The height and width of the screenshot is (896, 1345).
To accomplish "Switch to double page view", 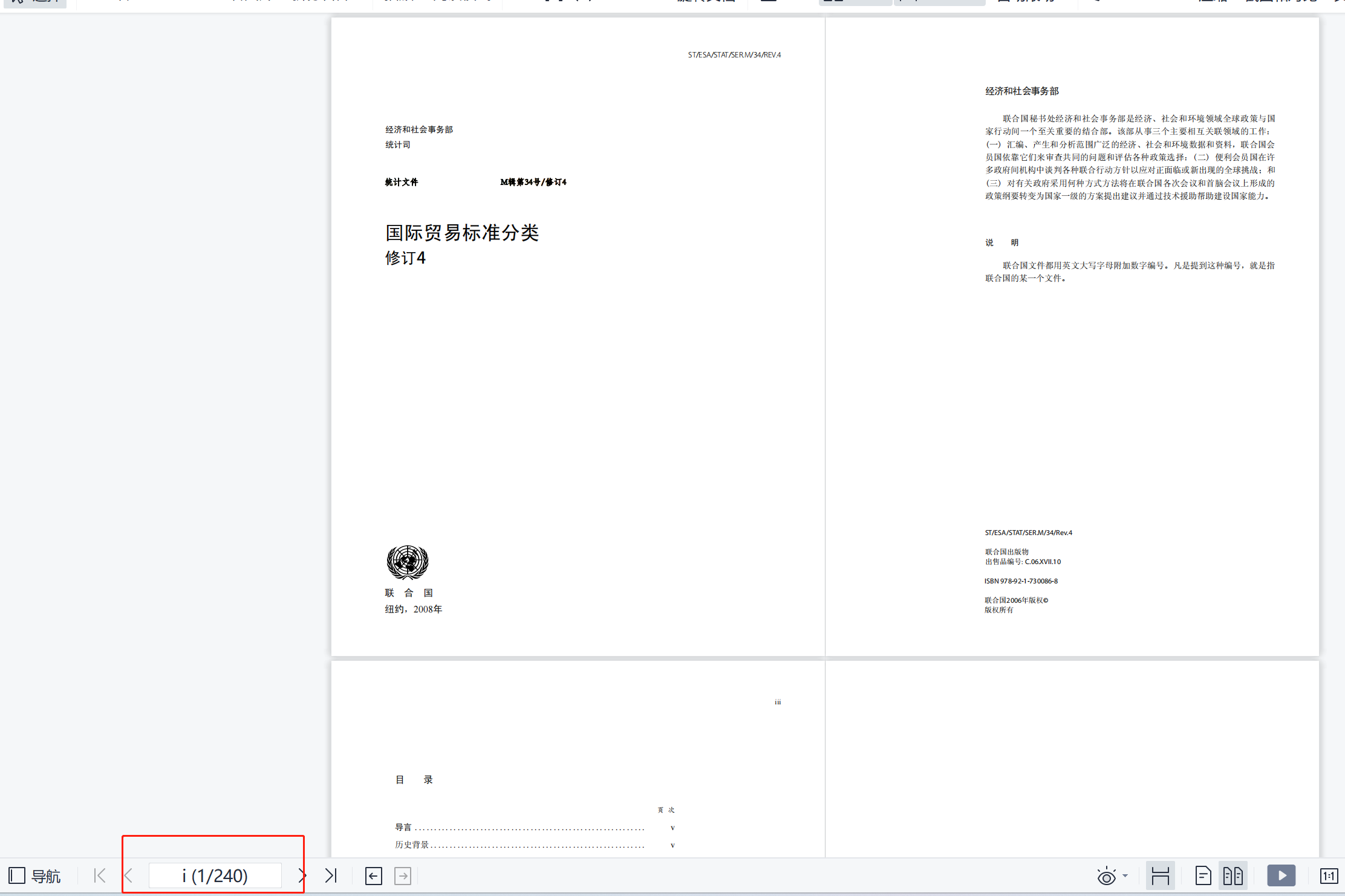I will pyautogui.click(x=1233, y=875).
